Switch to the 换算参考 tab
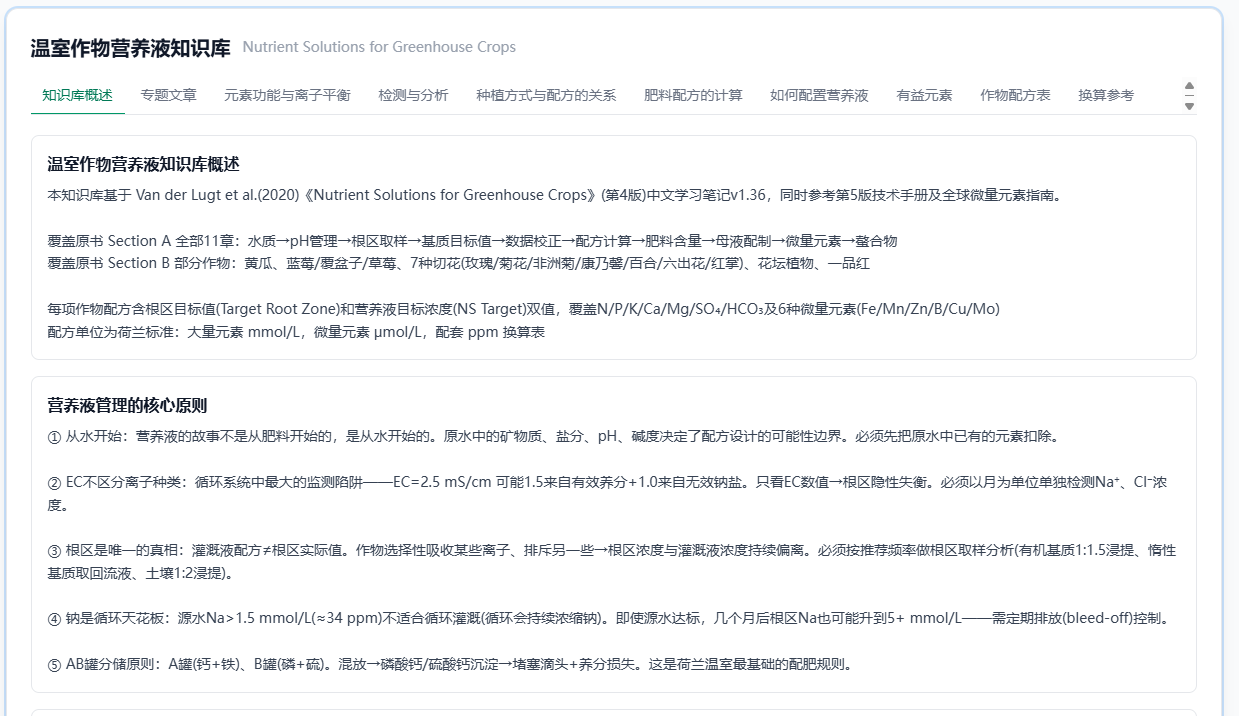1239x716 pixels. (x=1106, y=95)
